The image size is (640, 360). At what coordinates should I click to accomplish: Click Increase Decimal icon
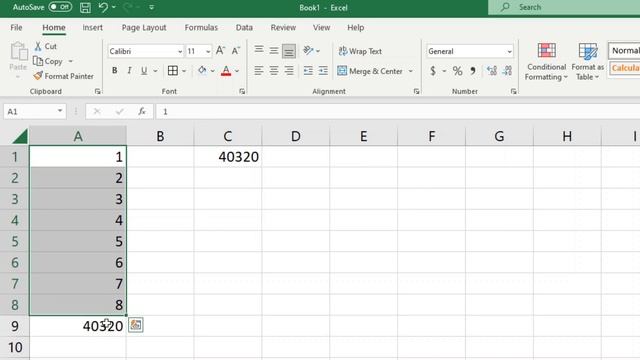[492, 71]
